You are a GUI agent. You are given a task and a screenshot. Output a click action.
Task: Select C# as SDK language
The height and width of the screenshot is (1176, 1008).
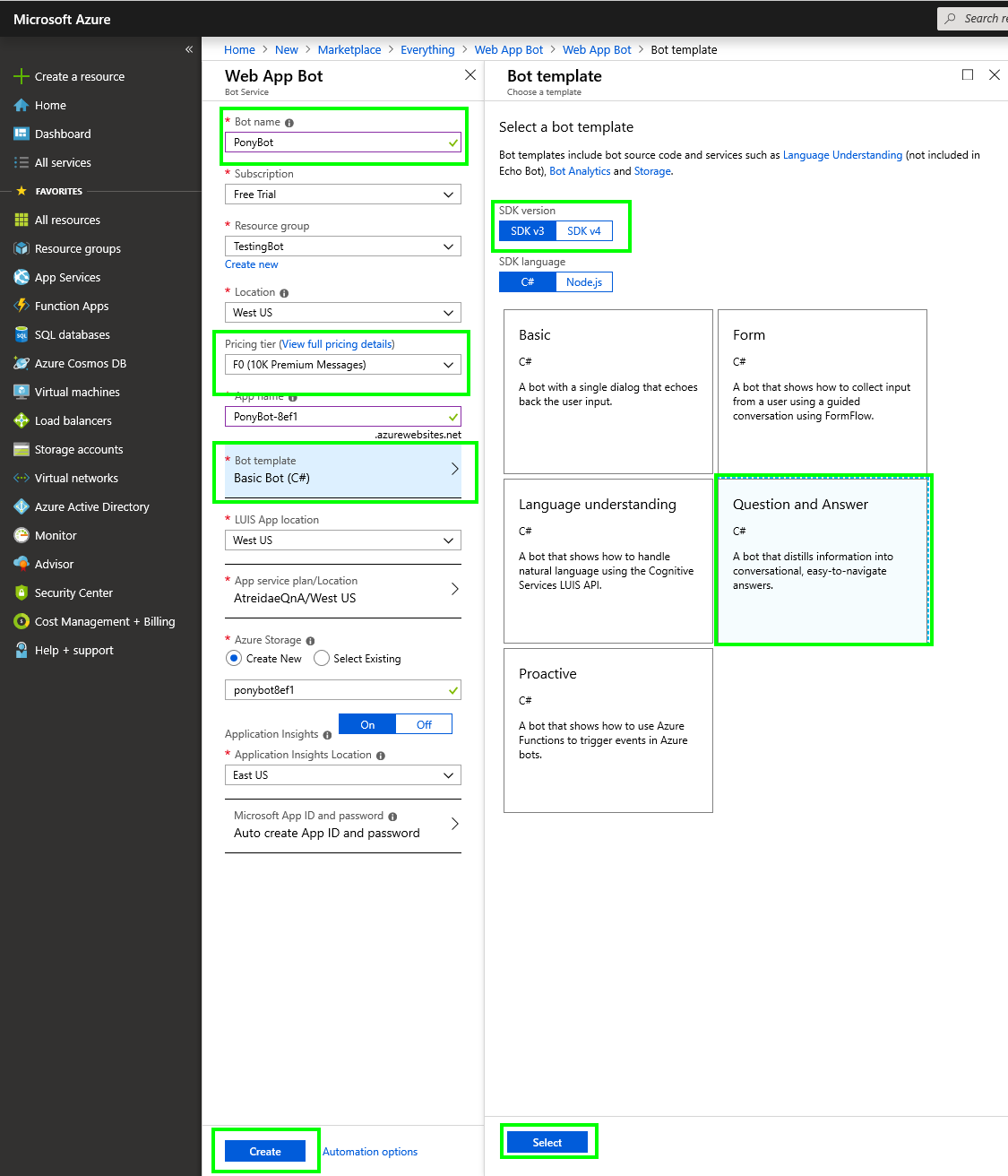(528, 282)
